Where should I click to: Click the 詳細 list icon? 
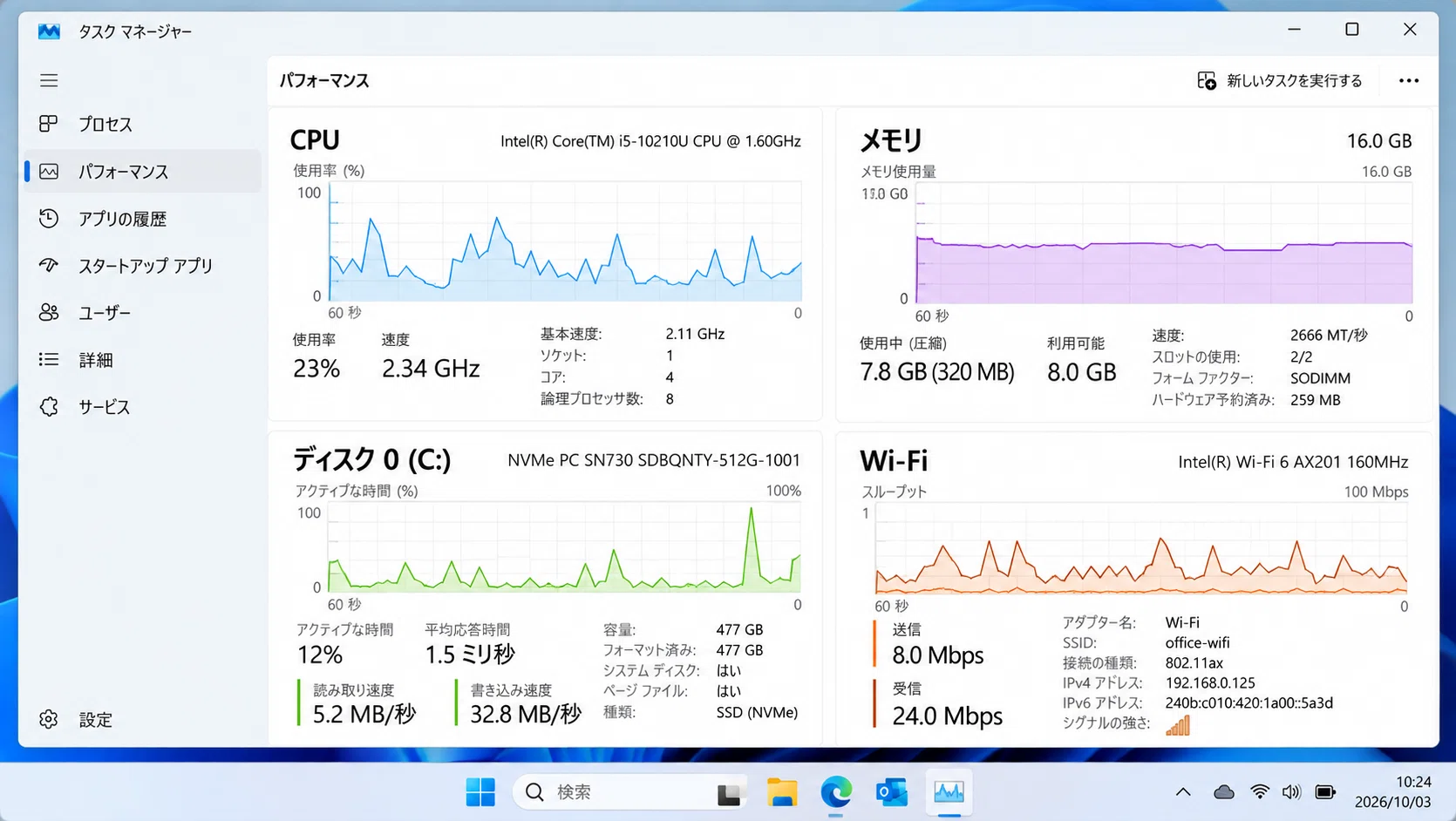(49, 359)
